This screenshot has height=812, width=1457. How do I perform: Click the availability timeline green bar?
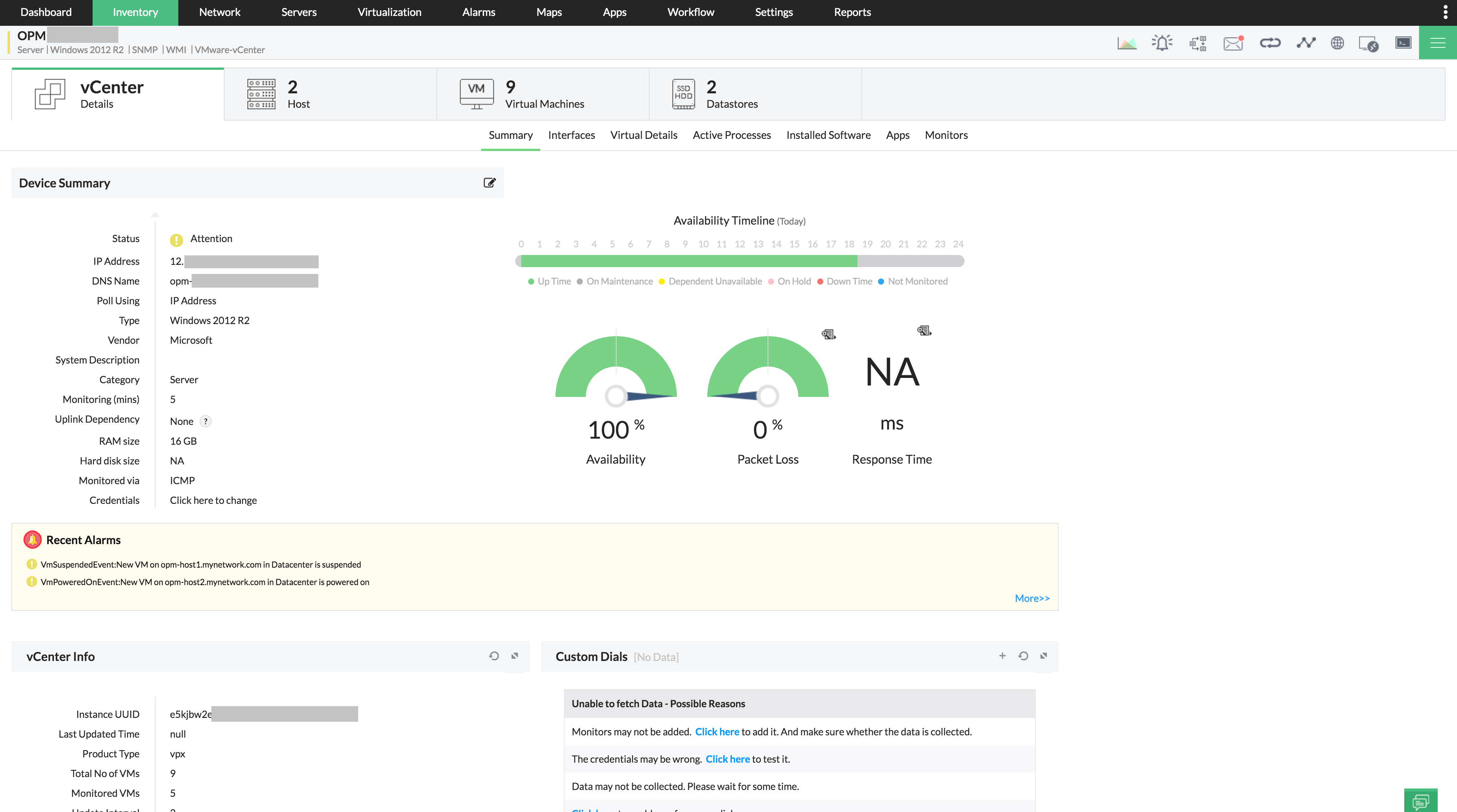coord(688,261)
